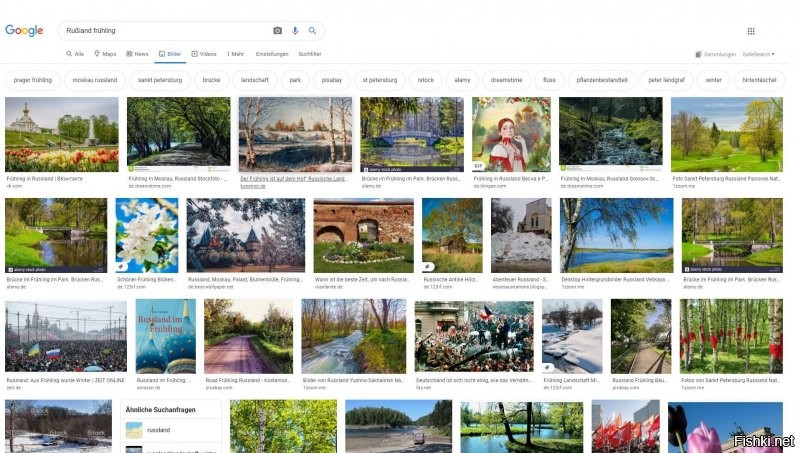Screen dimensions: 800x453
Task: Open the red brick wall thumbnail
Action: pos(364,236)
